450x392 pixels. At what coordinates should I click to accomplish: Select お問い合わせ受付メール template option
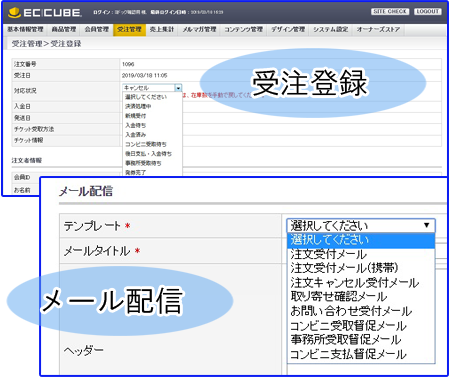click(x=361, y=311)
